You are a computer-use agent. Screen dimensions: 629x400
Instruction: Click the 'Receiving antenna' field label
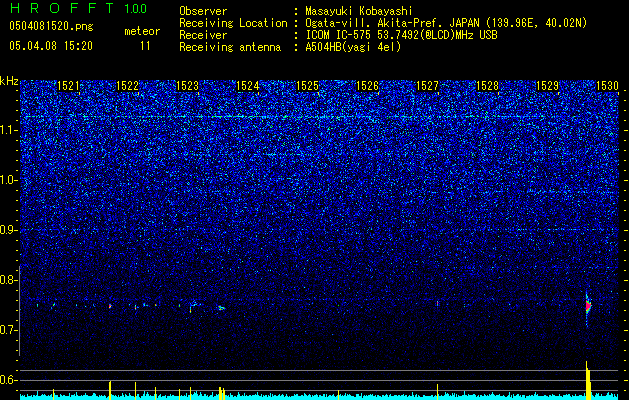230,47
